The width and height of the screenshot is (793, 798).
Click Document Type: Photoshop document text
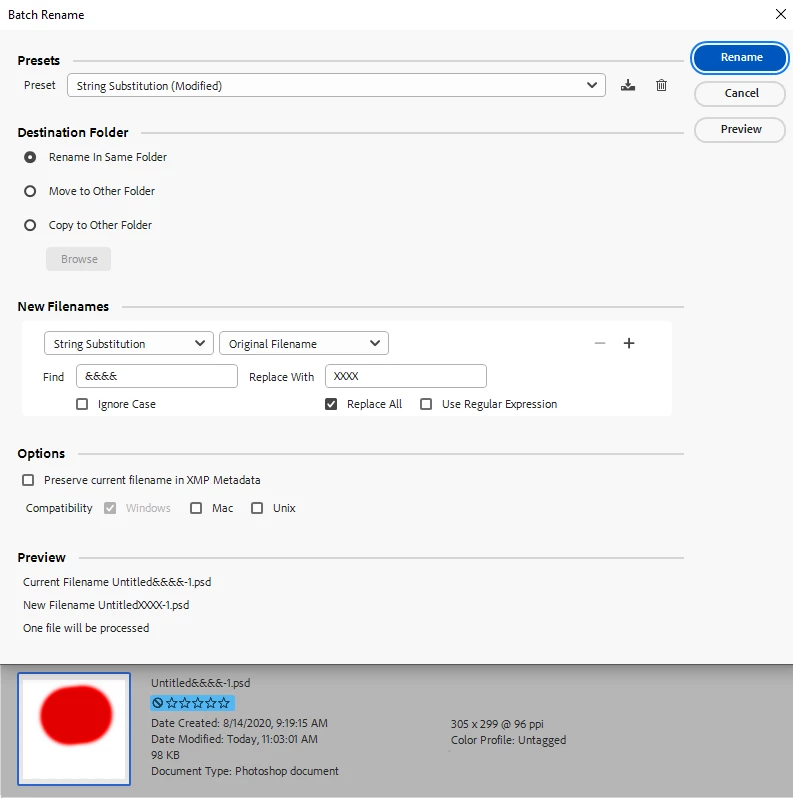point(245,771)
